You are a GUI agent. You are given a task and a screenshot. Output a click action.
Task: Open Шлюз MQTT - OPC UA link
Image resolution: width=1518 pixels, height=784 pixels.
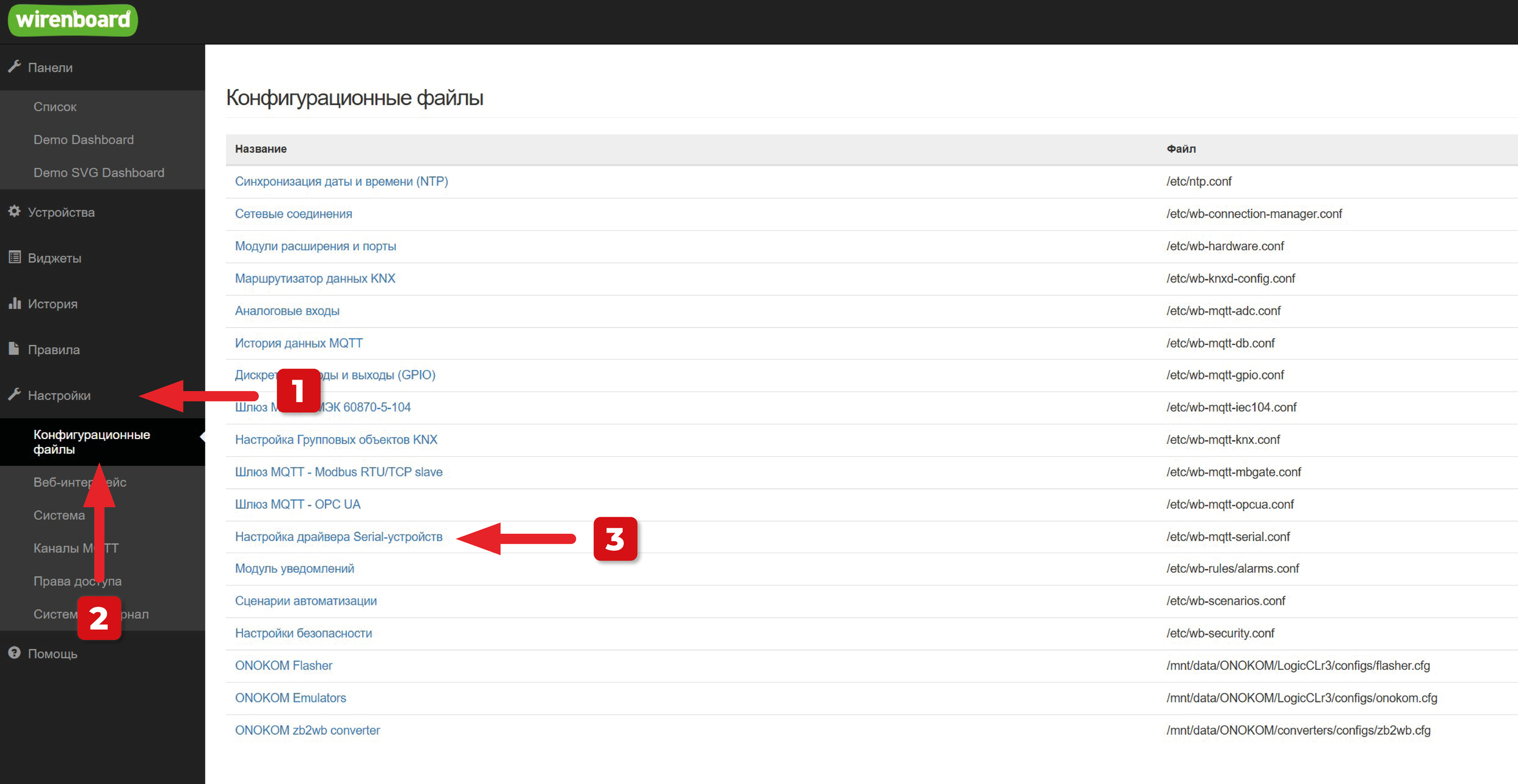pos(297,504)
